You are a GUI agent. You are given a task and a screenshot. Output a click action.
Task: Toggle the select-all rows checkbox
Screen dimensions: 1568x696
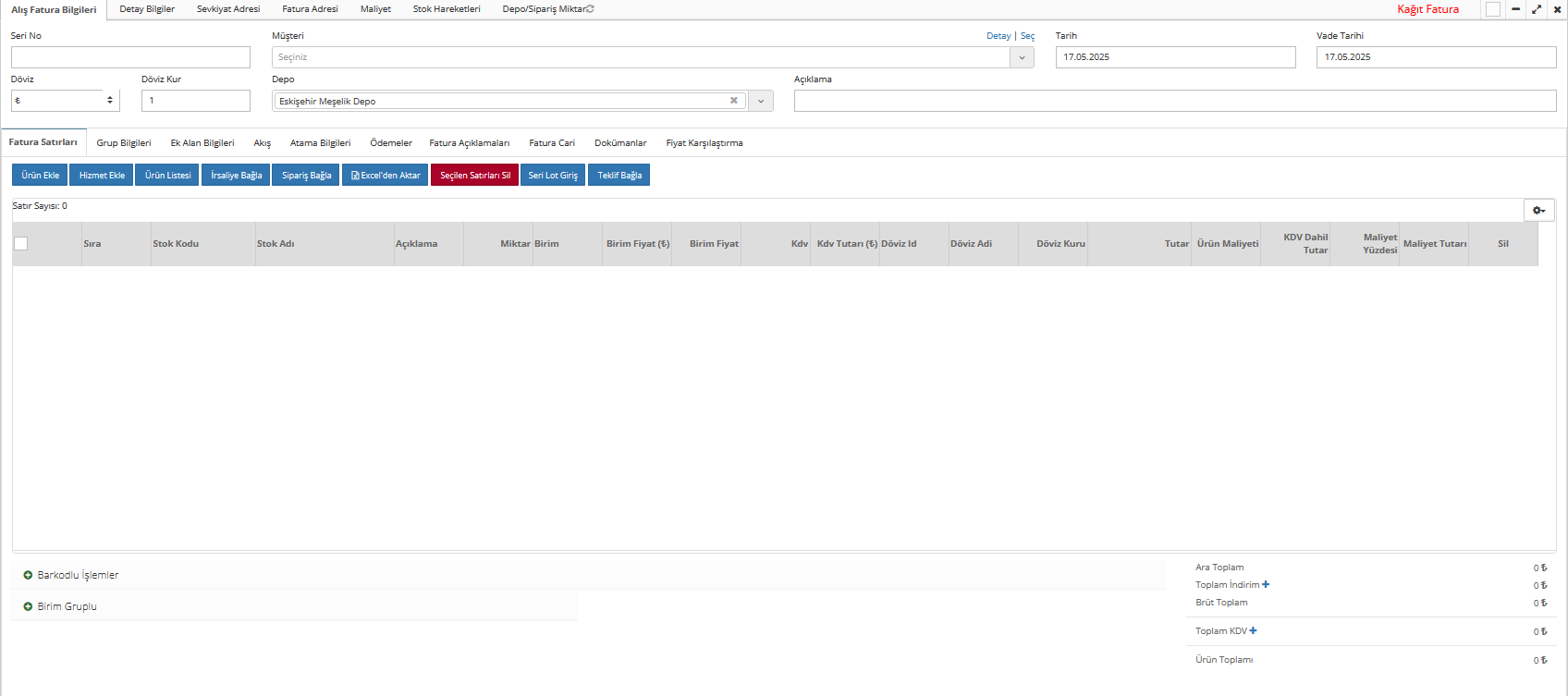click(x=21, y=243)
